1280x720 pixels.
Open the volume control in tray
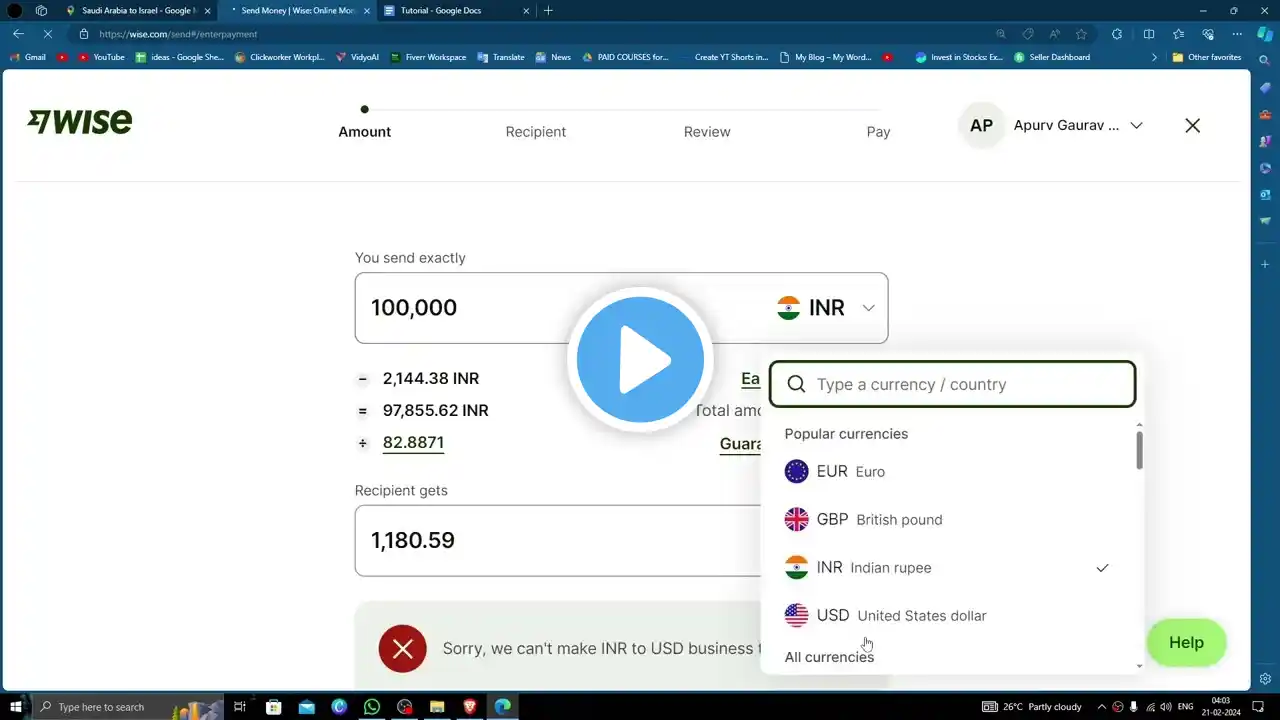1165,707
